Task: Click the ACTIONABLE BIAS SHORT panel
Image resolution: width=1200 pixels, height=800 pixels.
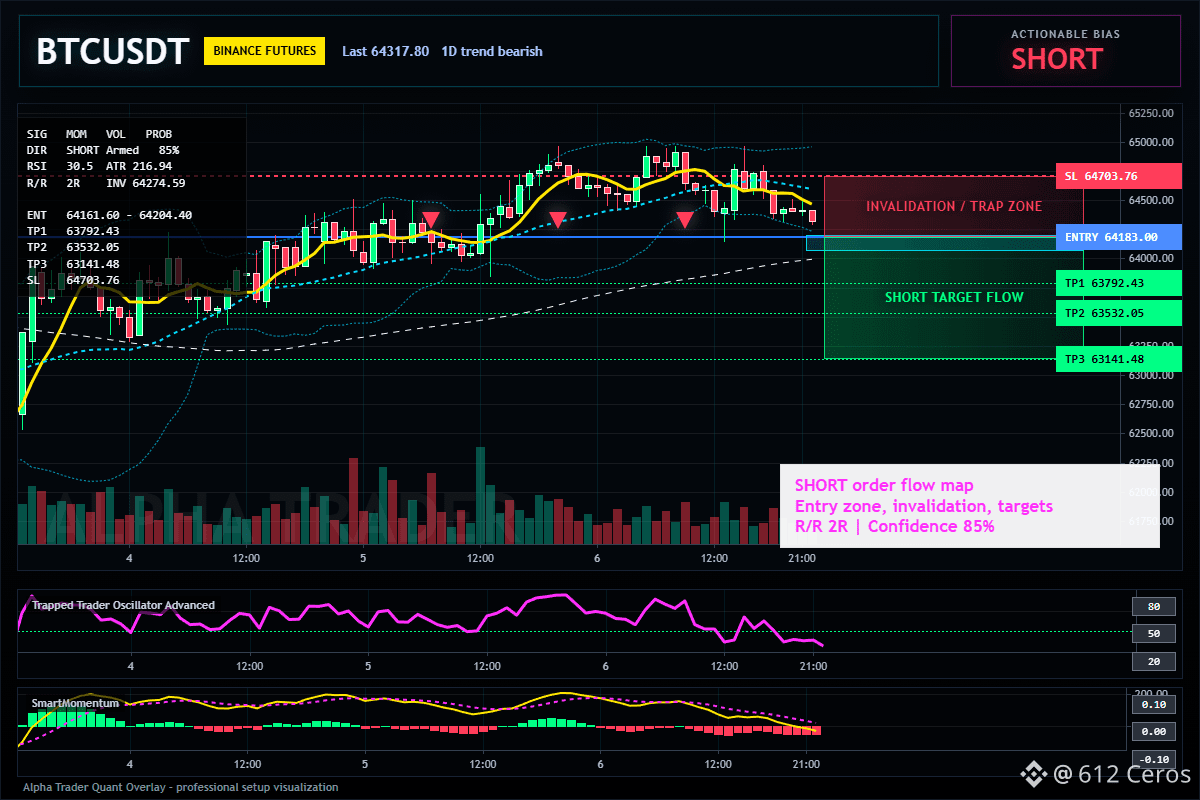Action: [1065, 51]
